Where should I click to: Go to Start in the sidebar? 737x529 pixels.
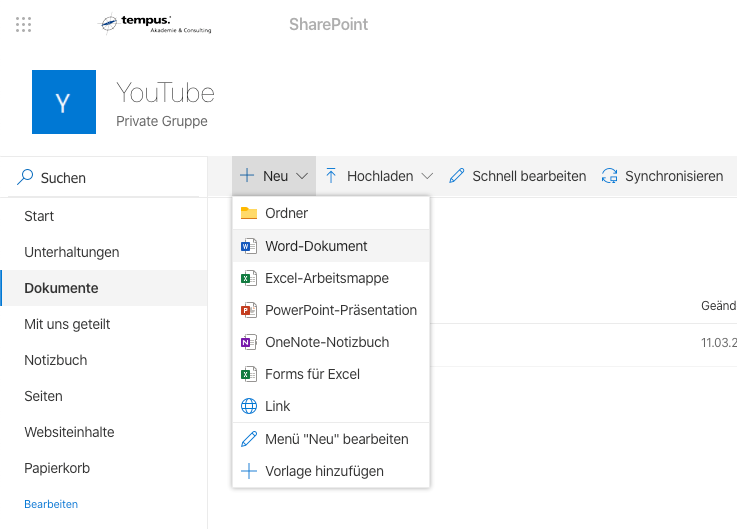coord(103,216)
